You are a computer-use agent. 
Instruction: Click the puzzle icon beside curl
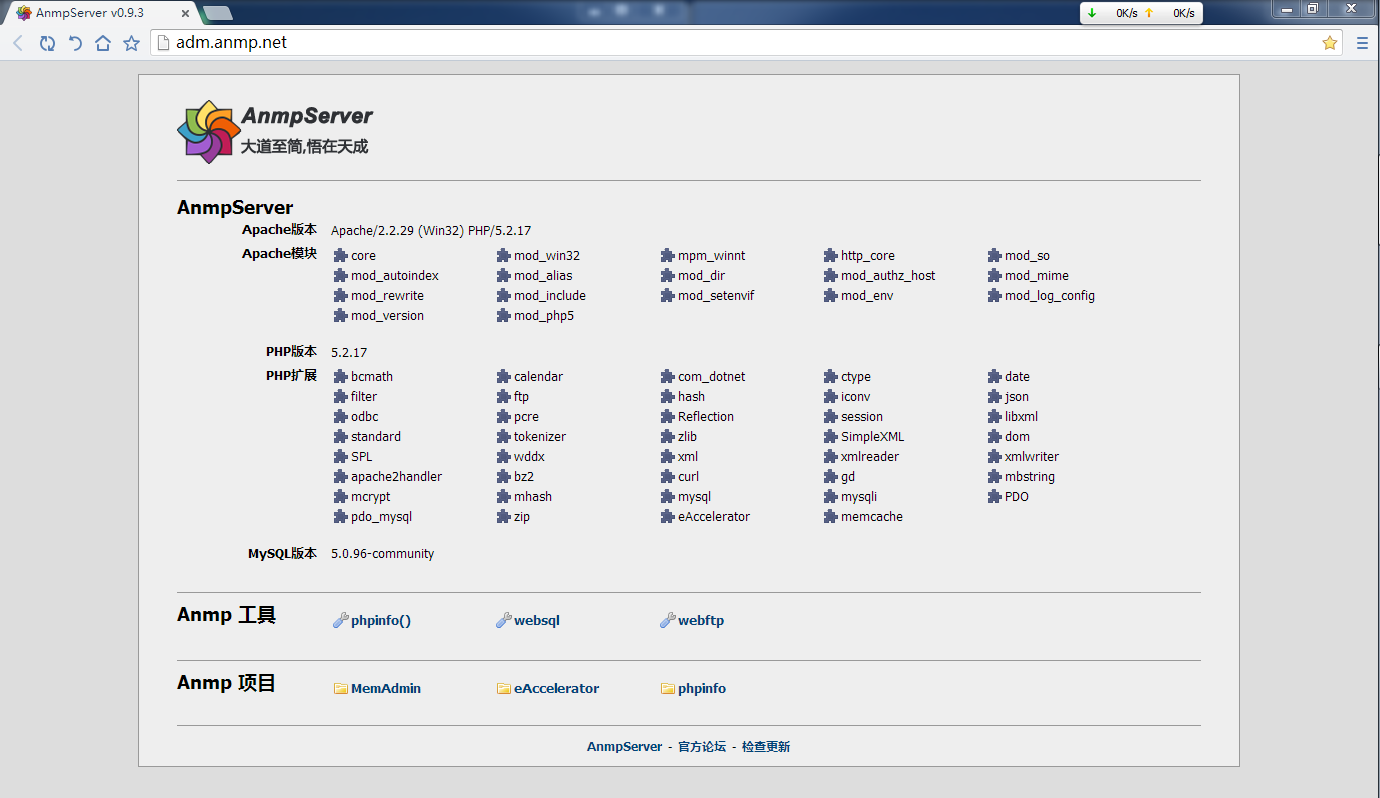click(668, 477)
